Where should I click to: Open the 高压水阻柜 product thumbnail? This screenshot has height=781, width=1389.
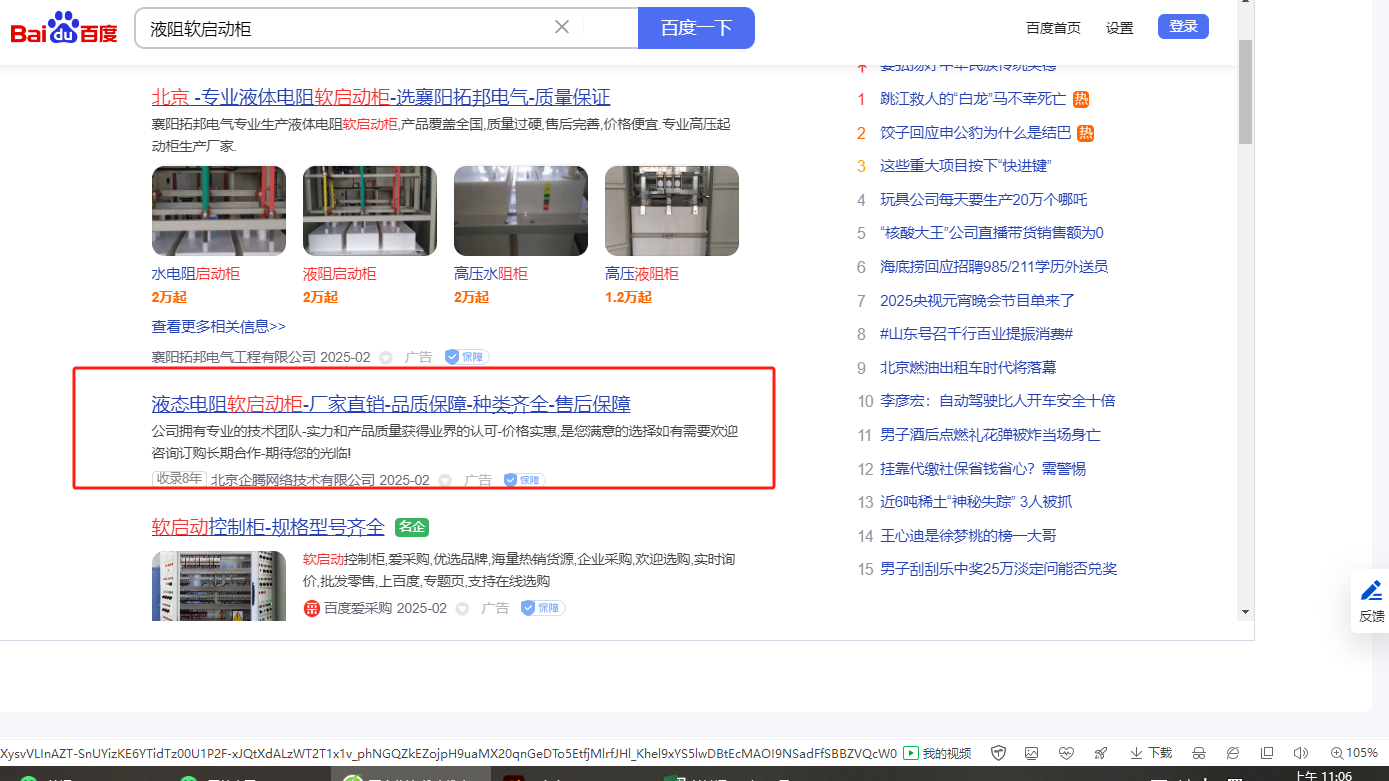pos(521,211)
